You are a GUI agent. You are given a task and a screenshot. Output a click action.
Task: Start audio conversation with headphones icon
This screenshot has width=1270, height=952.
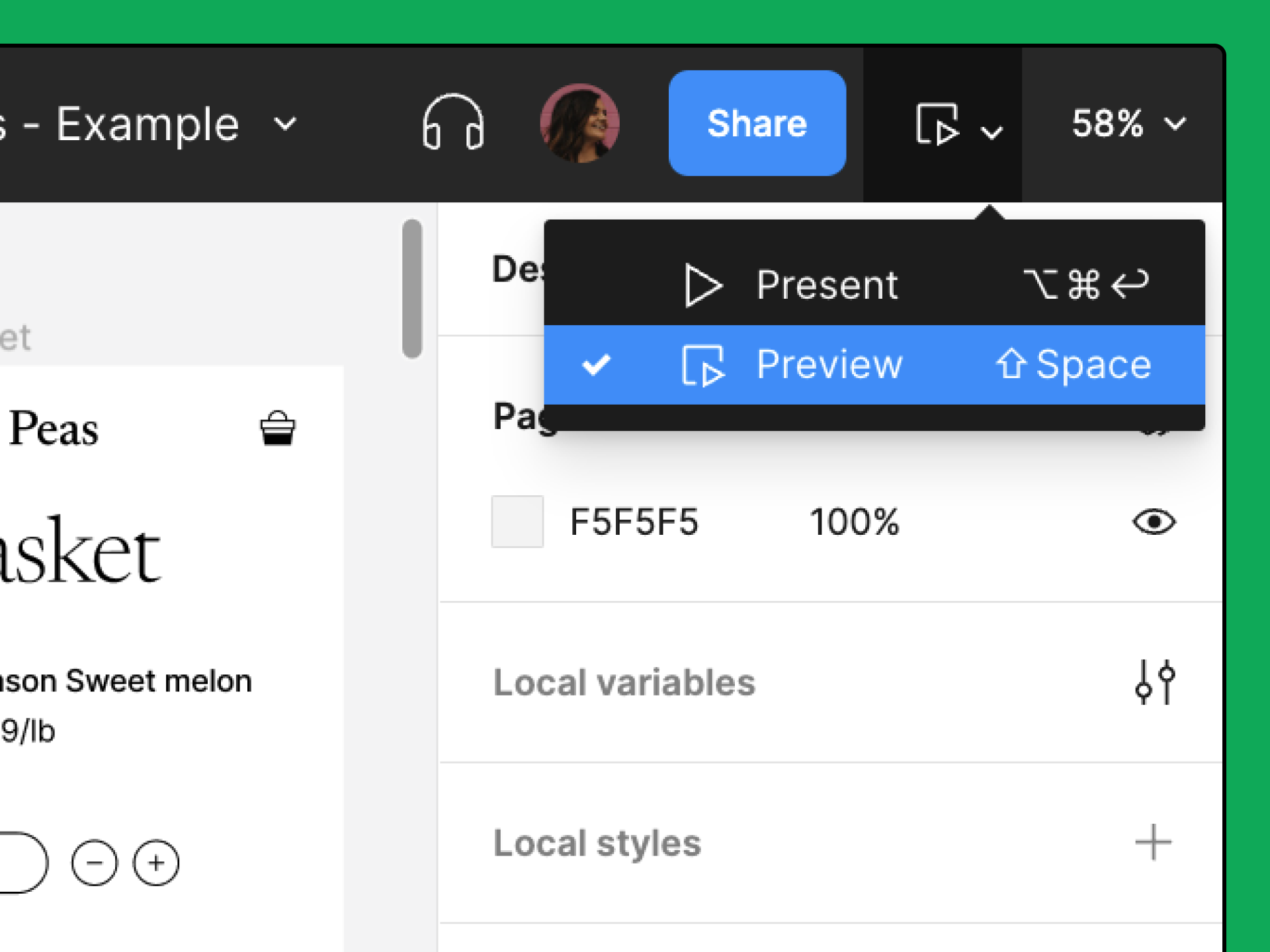pyautogui.click(x=453, y=122)
